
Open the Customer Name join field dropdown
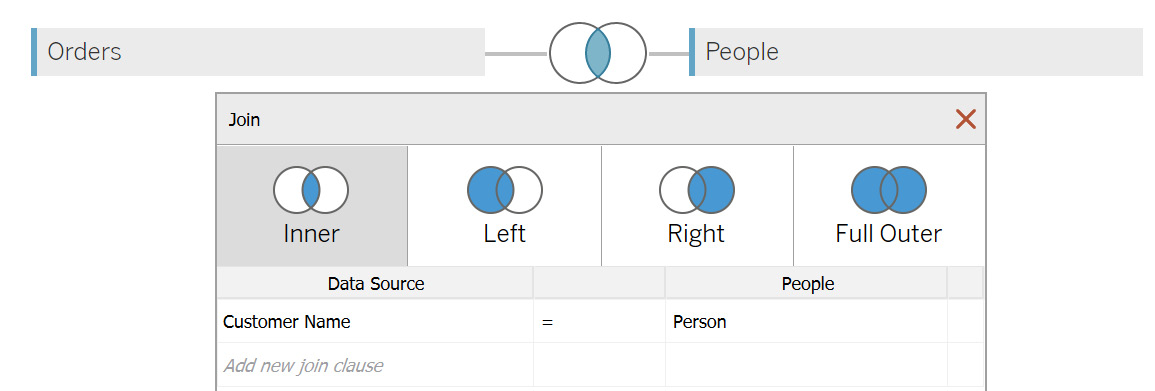pyautogui.click(x=375, y=322)
